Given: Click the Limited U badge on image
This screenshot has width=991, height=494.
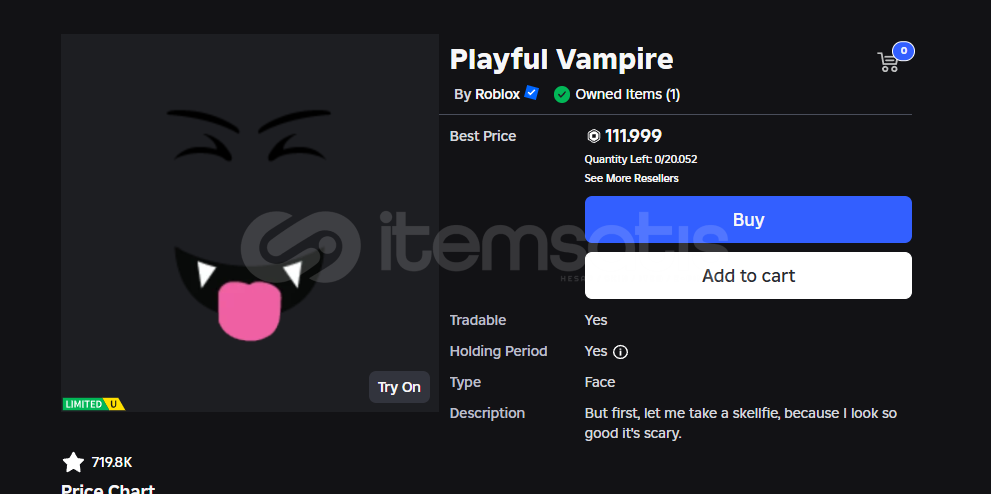Looking at the screenshot, I should point(93,404).
